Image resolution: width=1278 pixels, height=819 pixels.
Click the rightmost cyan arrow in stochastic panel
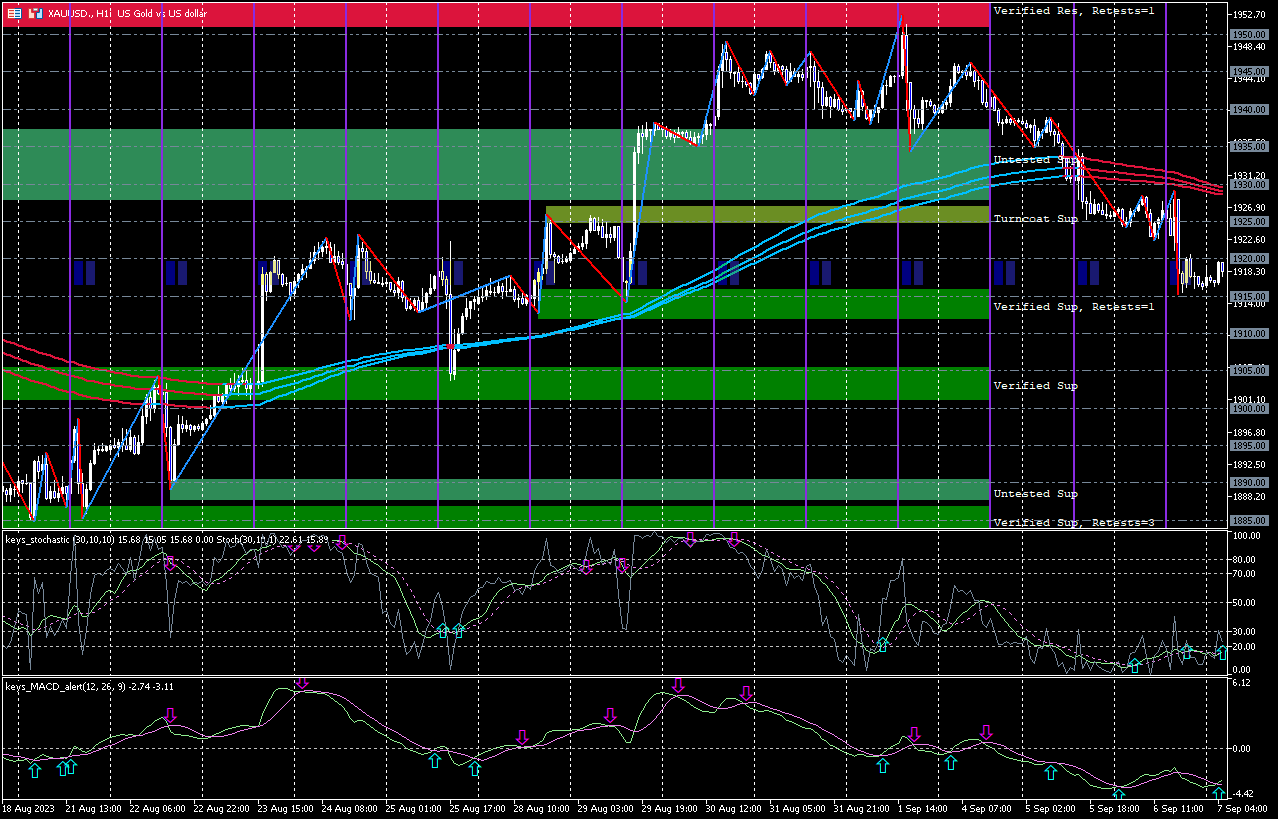click(1222, 653)
